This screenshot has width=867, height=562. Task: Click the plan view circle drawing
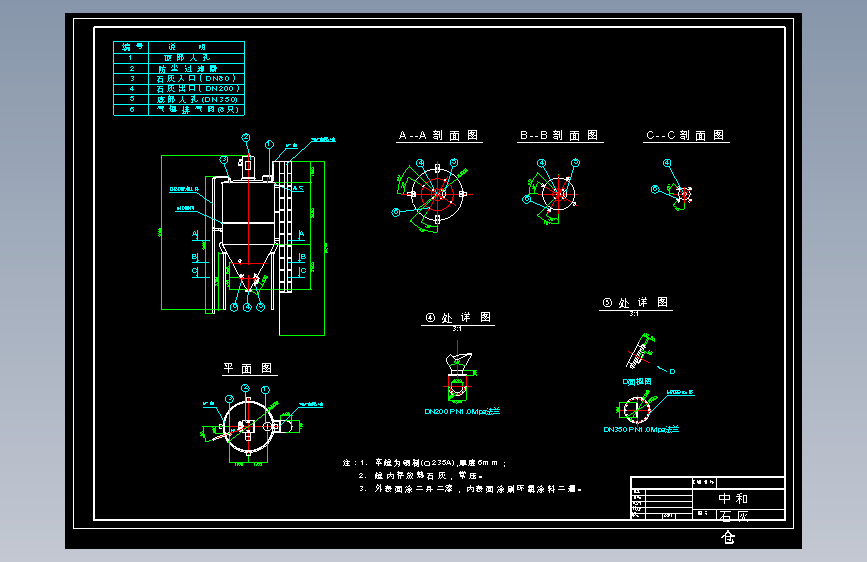(248, 426)
